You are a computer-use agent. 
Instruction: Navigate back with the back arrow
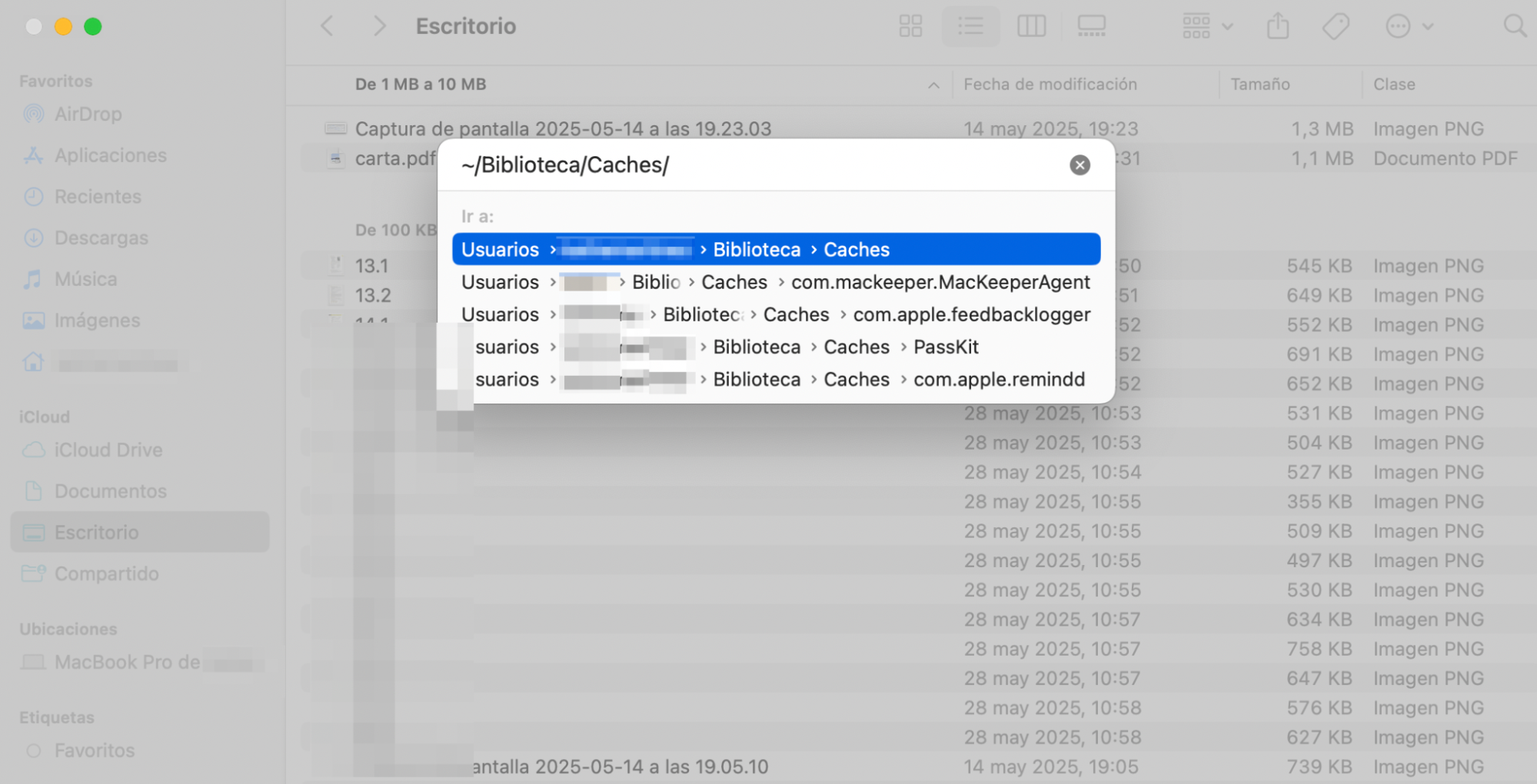click(x=326, y=25)
